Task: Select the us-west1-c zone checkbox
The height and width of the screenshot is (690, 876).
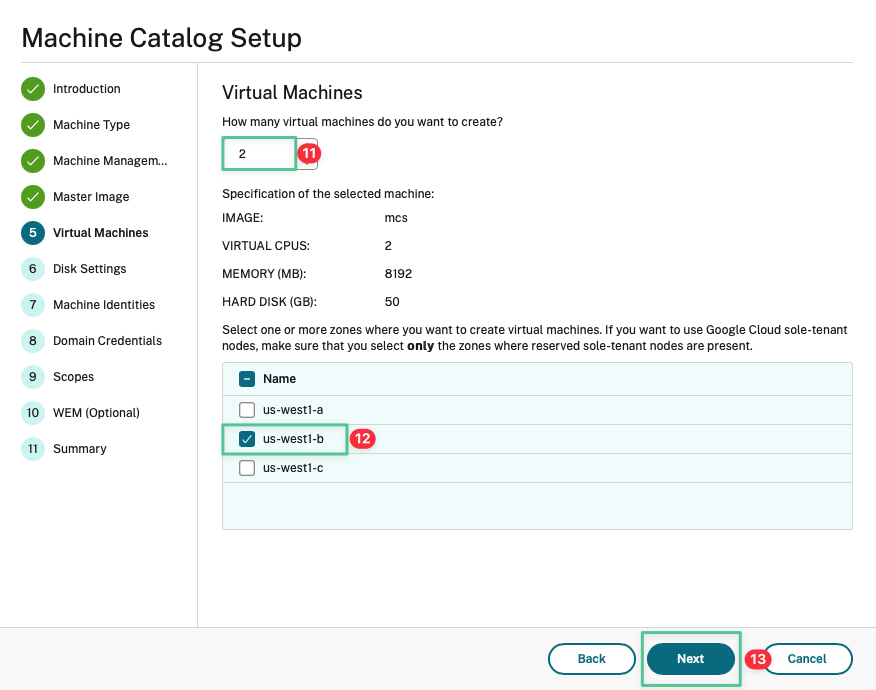Action: click(x=247, y=468)
